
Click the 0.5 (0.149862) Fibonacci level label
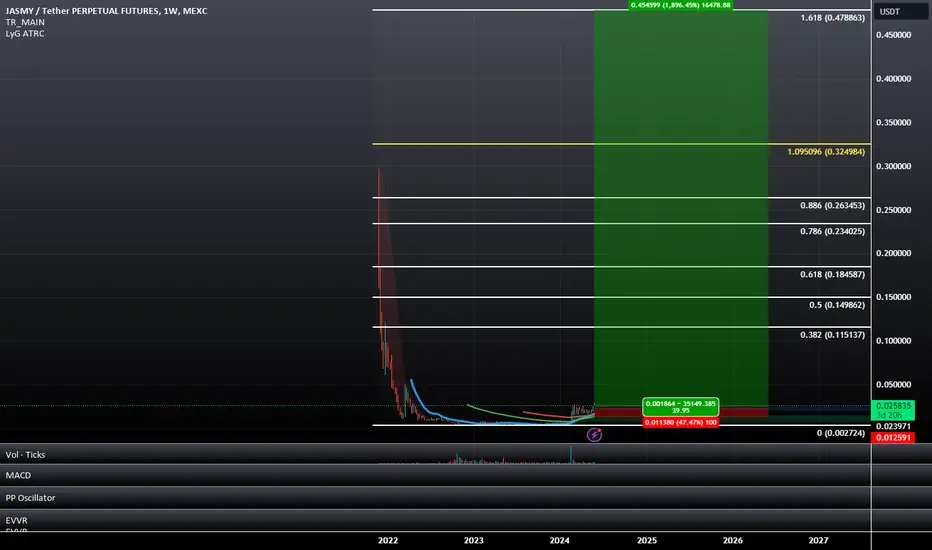click(837, 305)
